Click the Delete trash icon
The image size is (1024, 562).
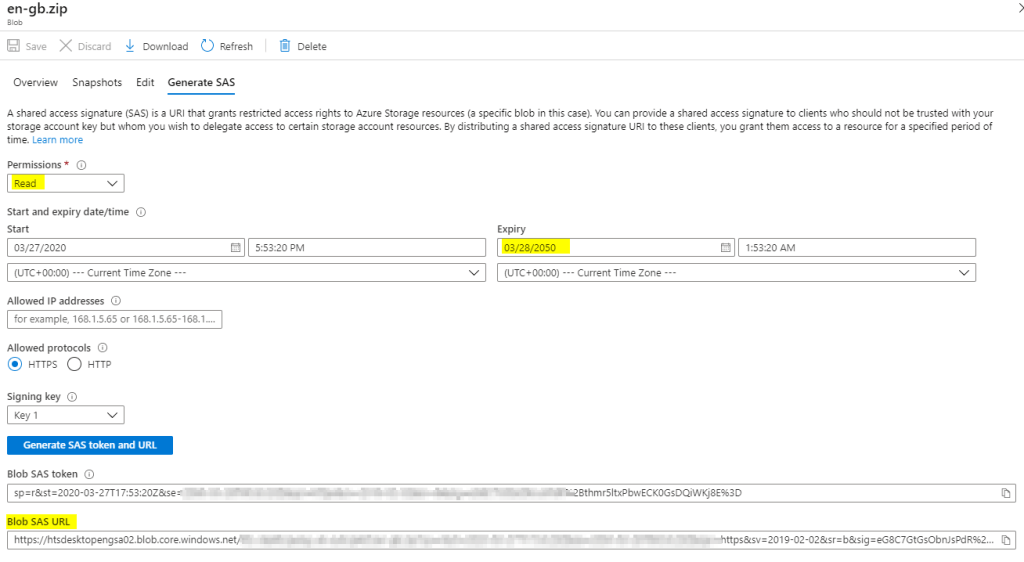[285, 46]
